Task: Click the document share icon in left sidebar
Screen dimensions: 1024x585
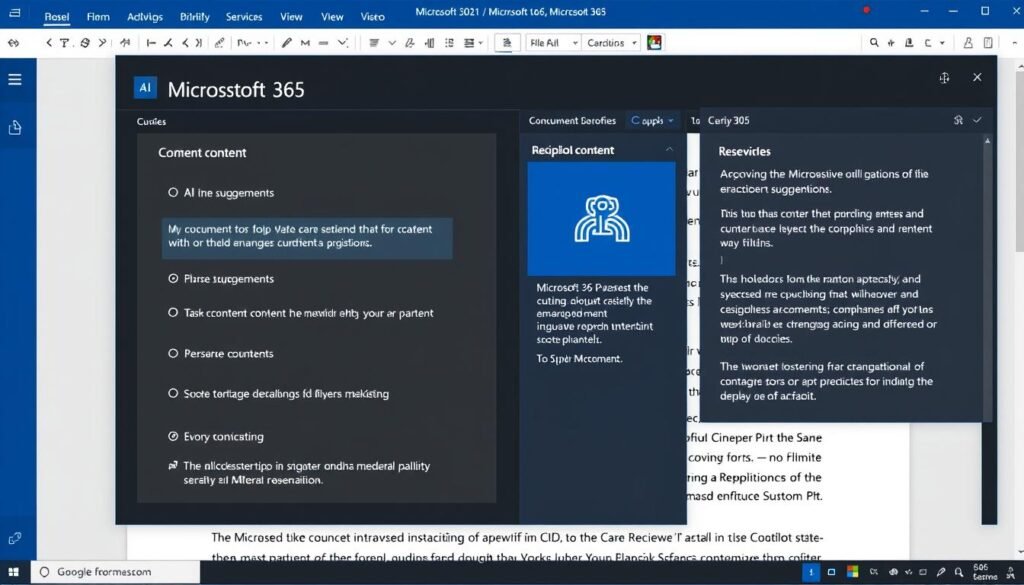Action: [x=14, y=128]
